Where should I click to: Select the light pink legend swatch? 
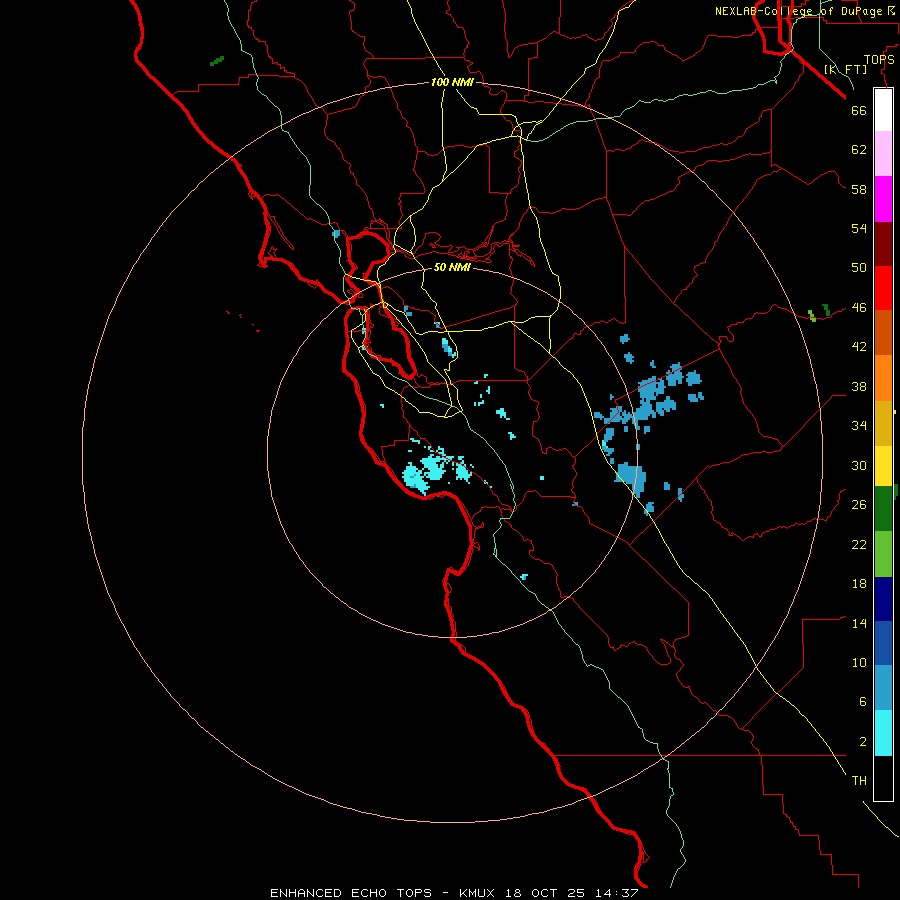coord(883,154)
